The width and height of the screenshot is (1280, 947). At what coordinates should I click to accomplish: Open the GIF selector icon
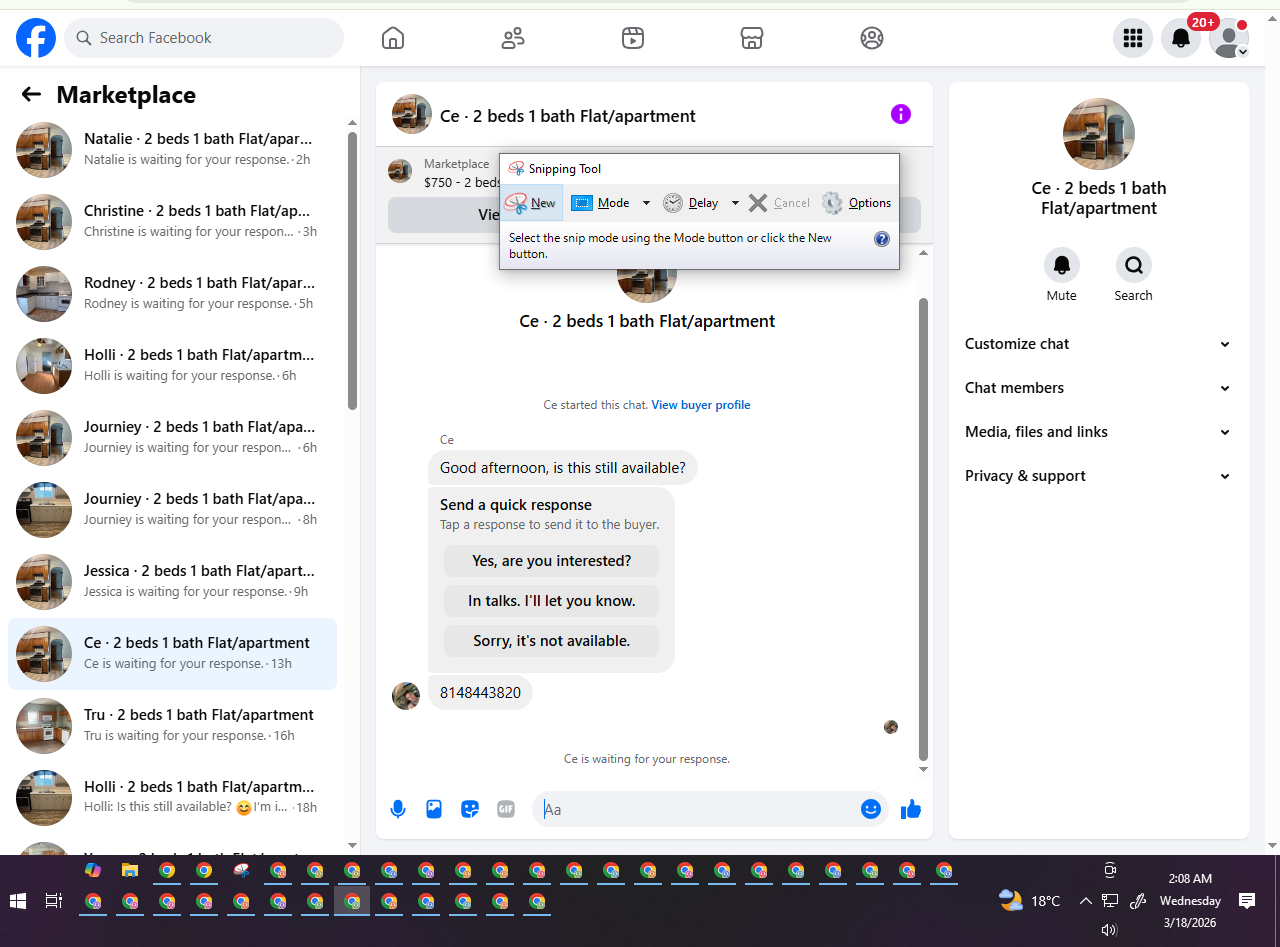[x=506, y=809]
